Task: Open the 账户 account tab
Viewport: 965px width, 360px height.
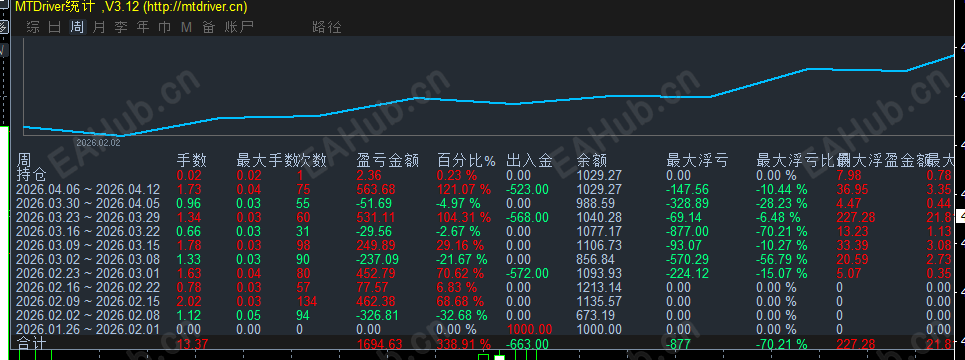Action: (x=239, y=27)
